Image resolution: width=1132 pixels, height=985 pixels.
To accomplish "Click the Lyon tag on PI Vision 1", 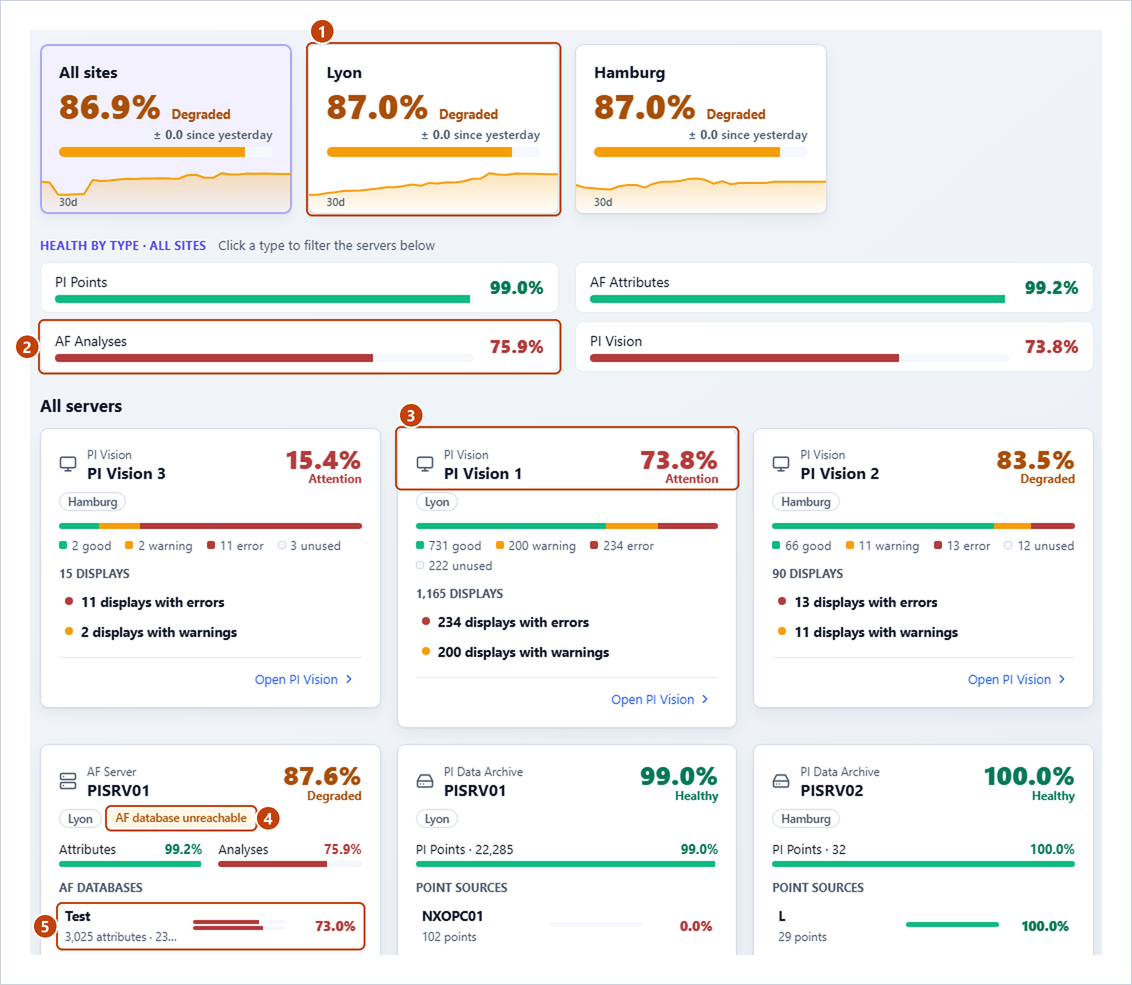I will [x=437, y=502].
